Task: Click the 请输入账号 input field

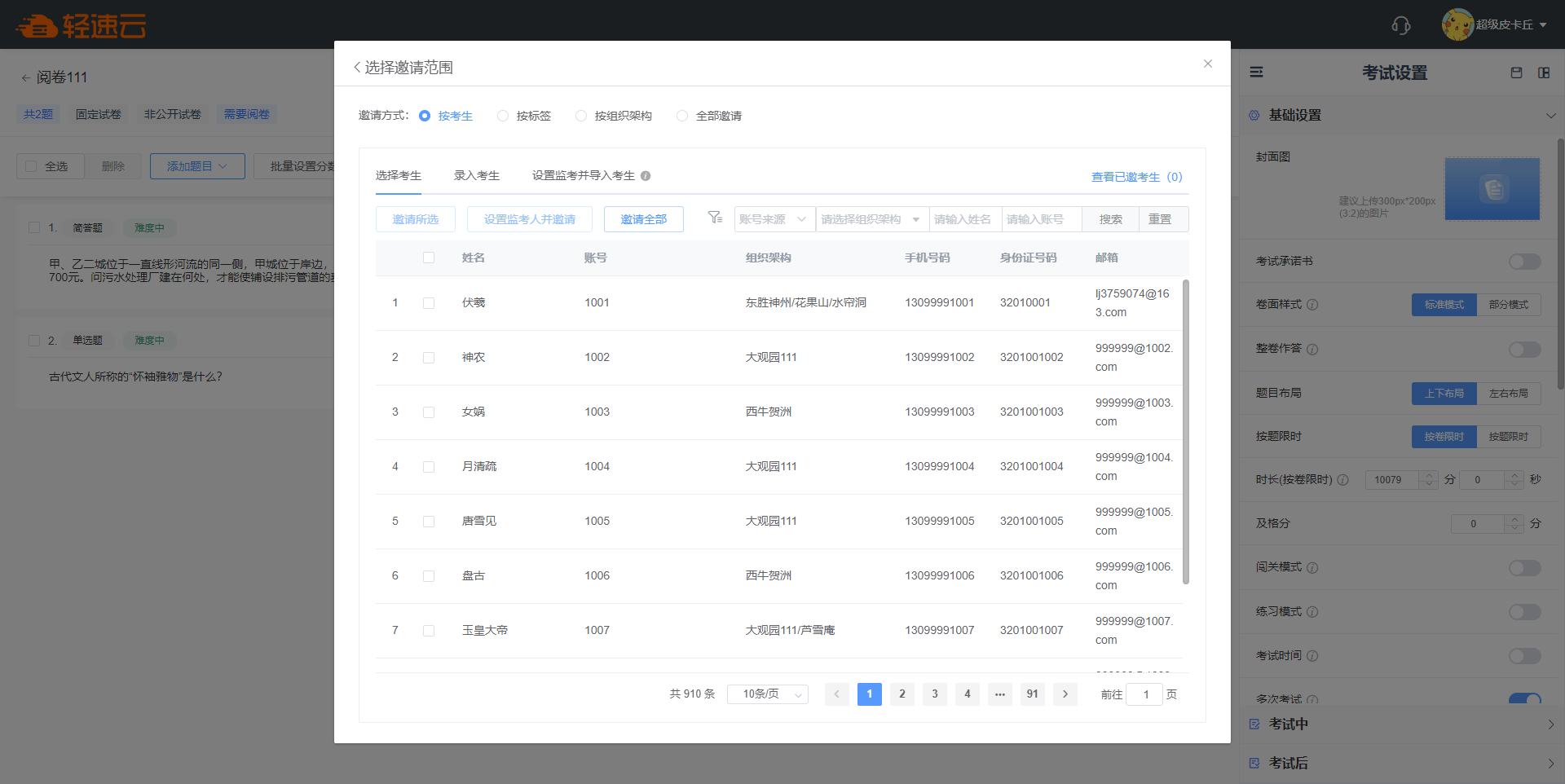Action: [x=1042, y=219]
